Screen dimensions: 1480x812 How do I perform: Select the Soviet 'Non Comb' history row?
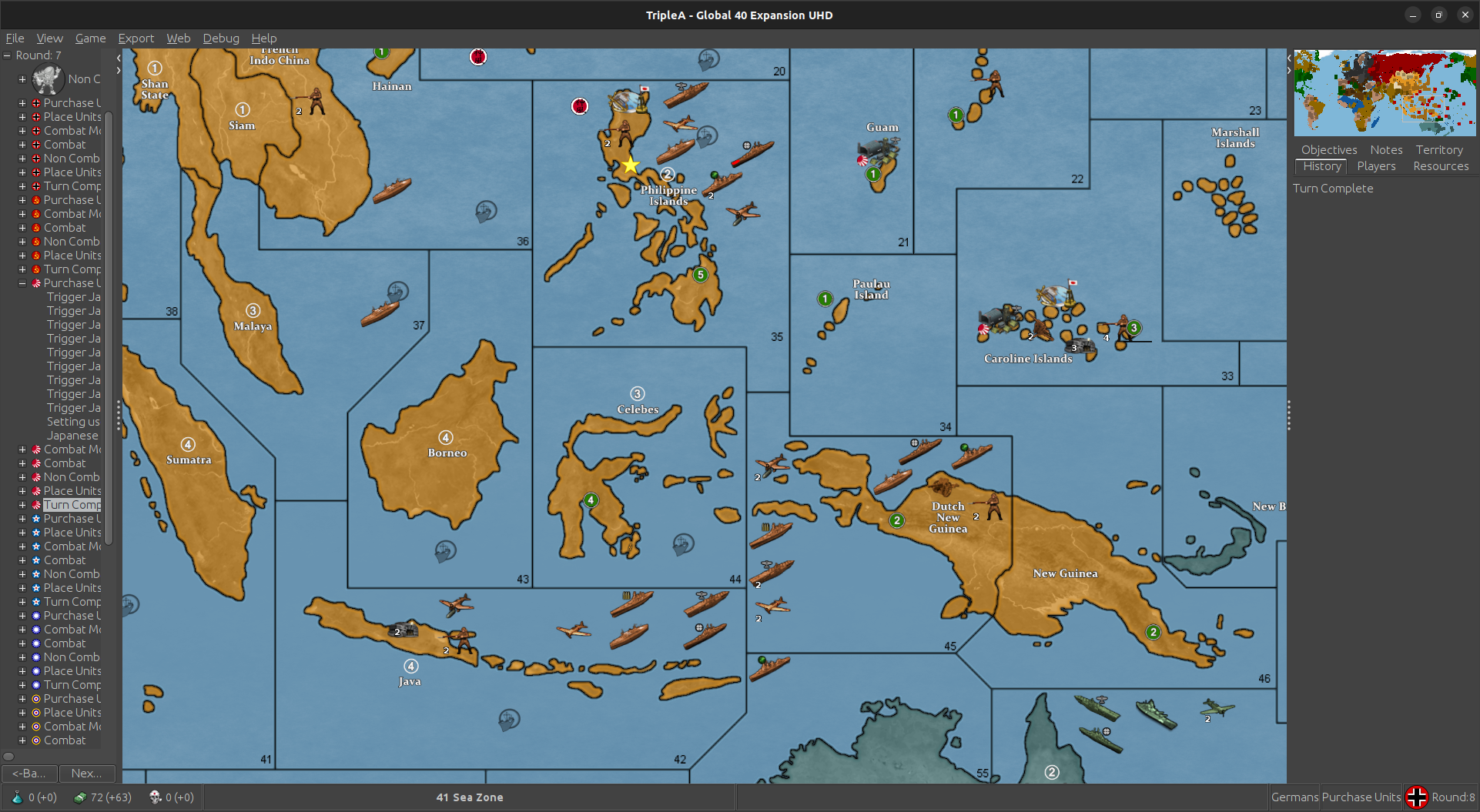tap(72, 242)
